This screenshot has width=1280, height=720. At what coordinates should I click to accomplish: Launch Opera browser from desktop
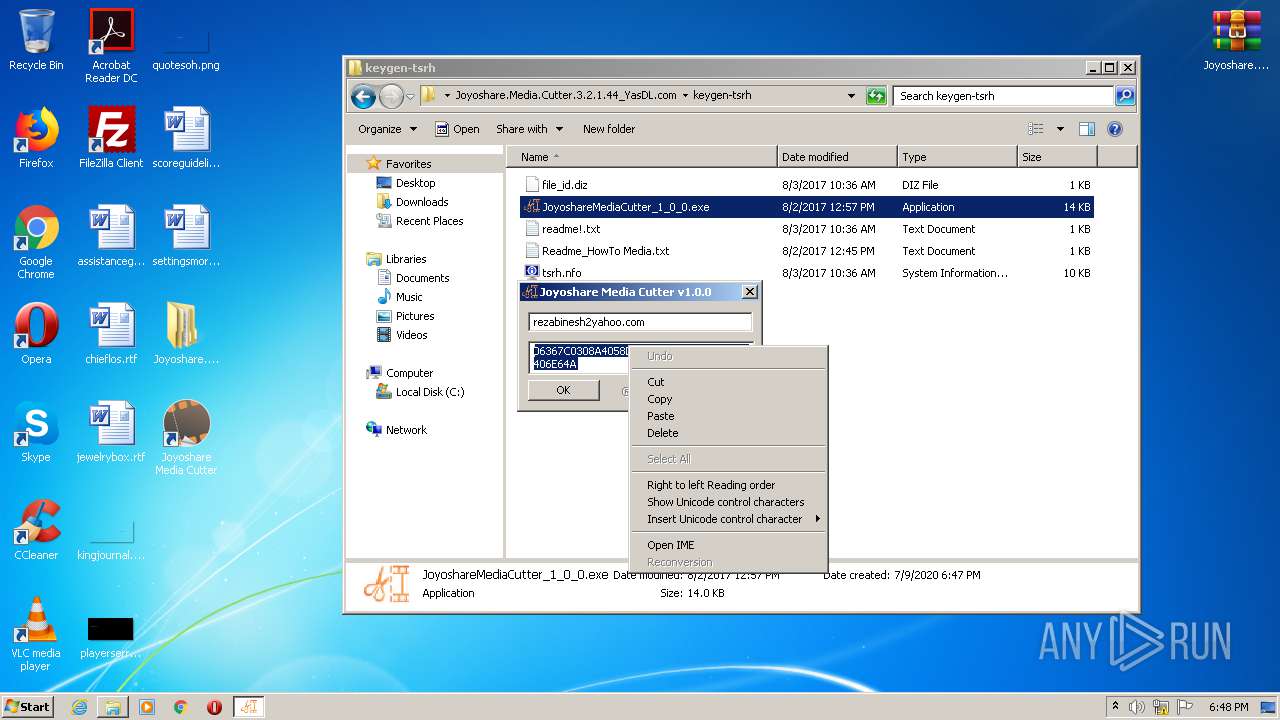(x=36, y=334)
